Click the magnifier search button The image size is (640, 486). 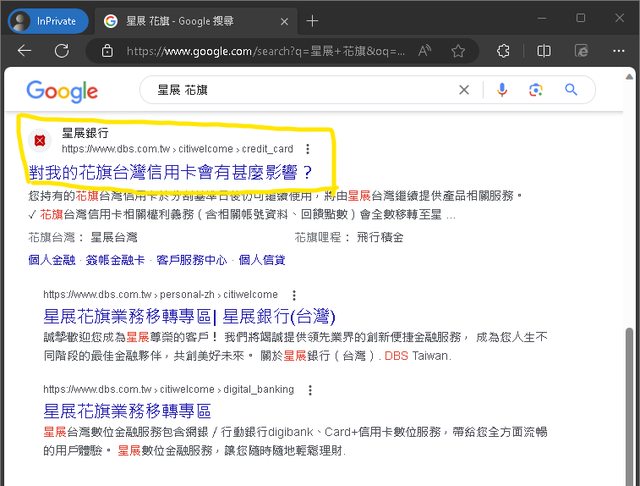[x=572, y=90]
